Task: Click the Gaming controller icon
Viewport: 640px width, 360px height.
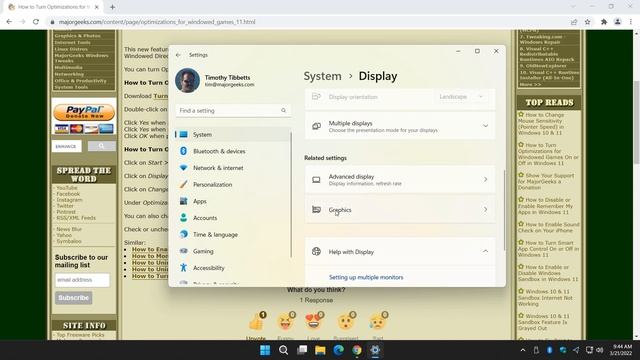Action: (x=184, y=251)
